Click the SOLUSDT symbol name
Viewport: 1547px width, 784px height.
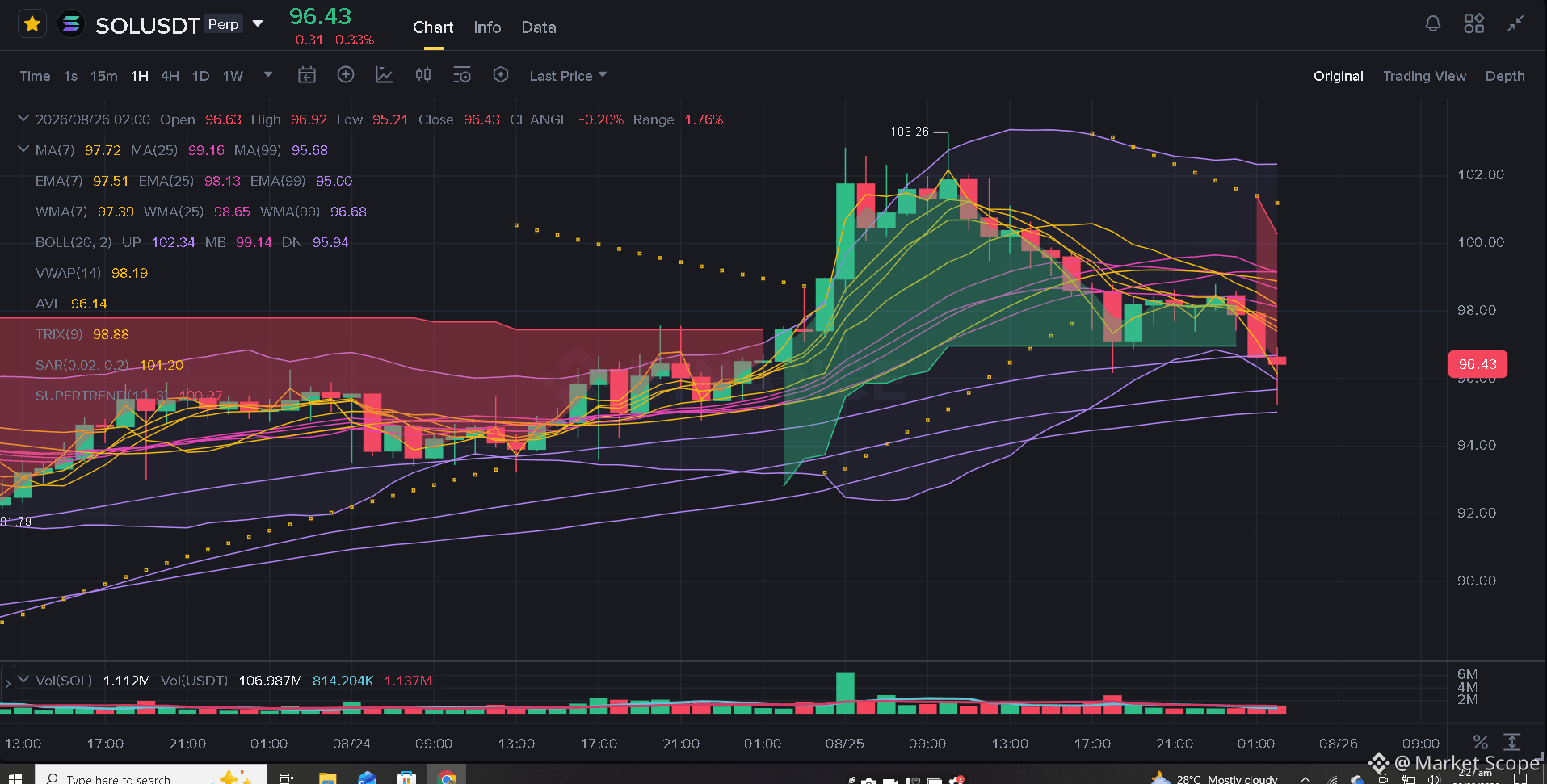click(x=147, y=26)
